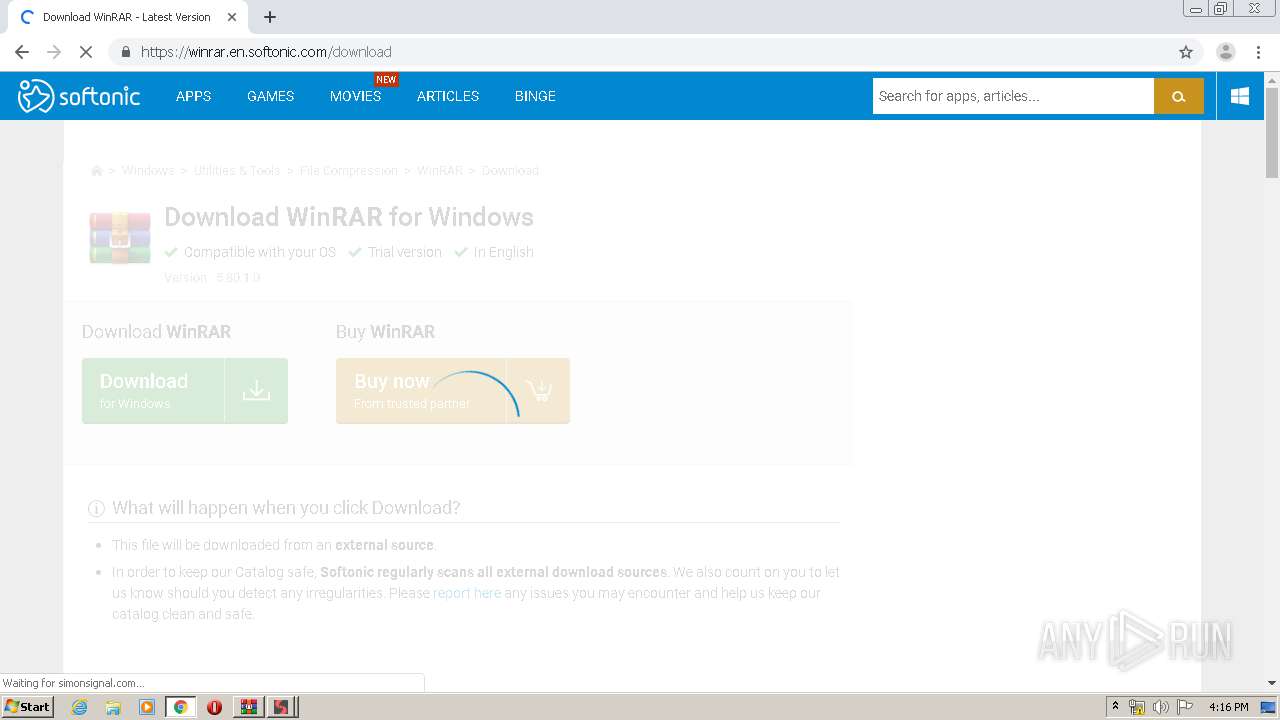Click the Trial version label
Screen dimensions: 1280x720
pyautogui.click(x=405, y=252)
